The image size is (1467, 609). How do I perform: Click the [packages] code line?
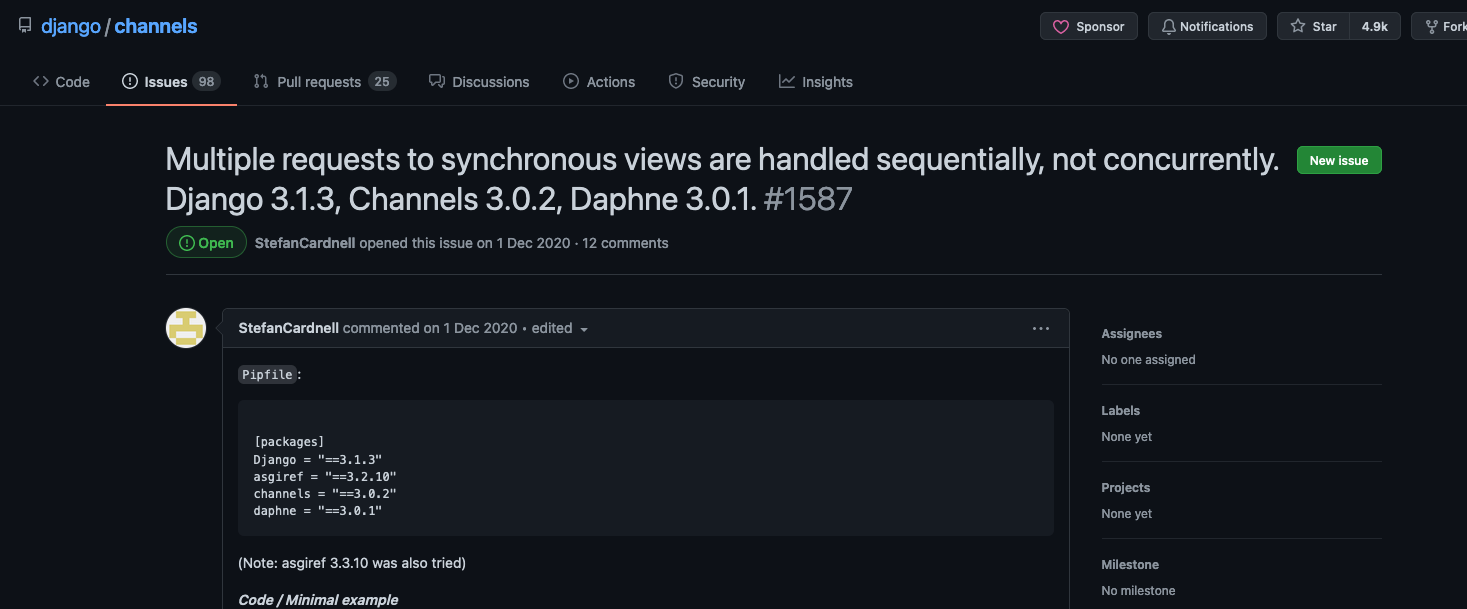pyautogui.click(x=289, y=442)
